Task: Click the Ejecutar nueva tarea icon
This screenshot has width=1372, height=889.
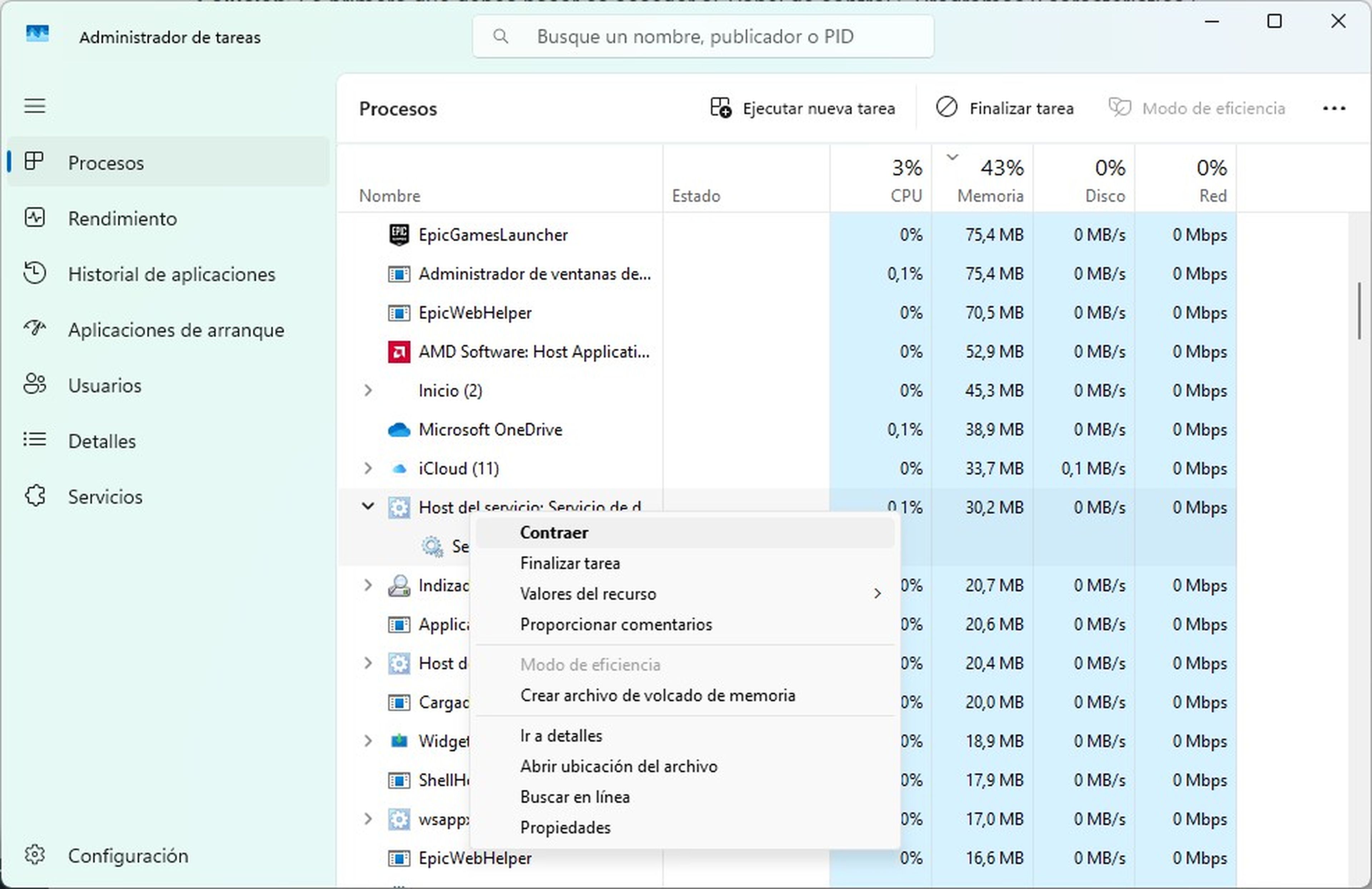Action: tap(721, 108)
